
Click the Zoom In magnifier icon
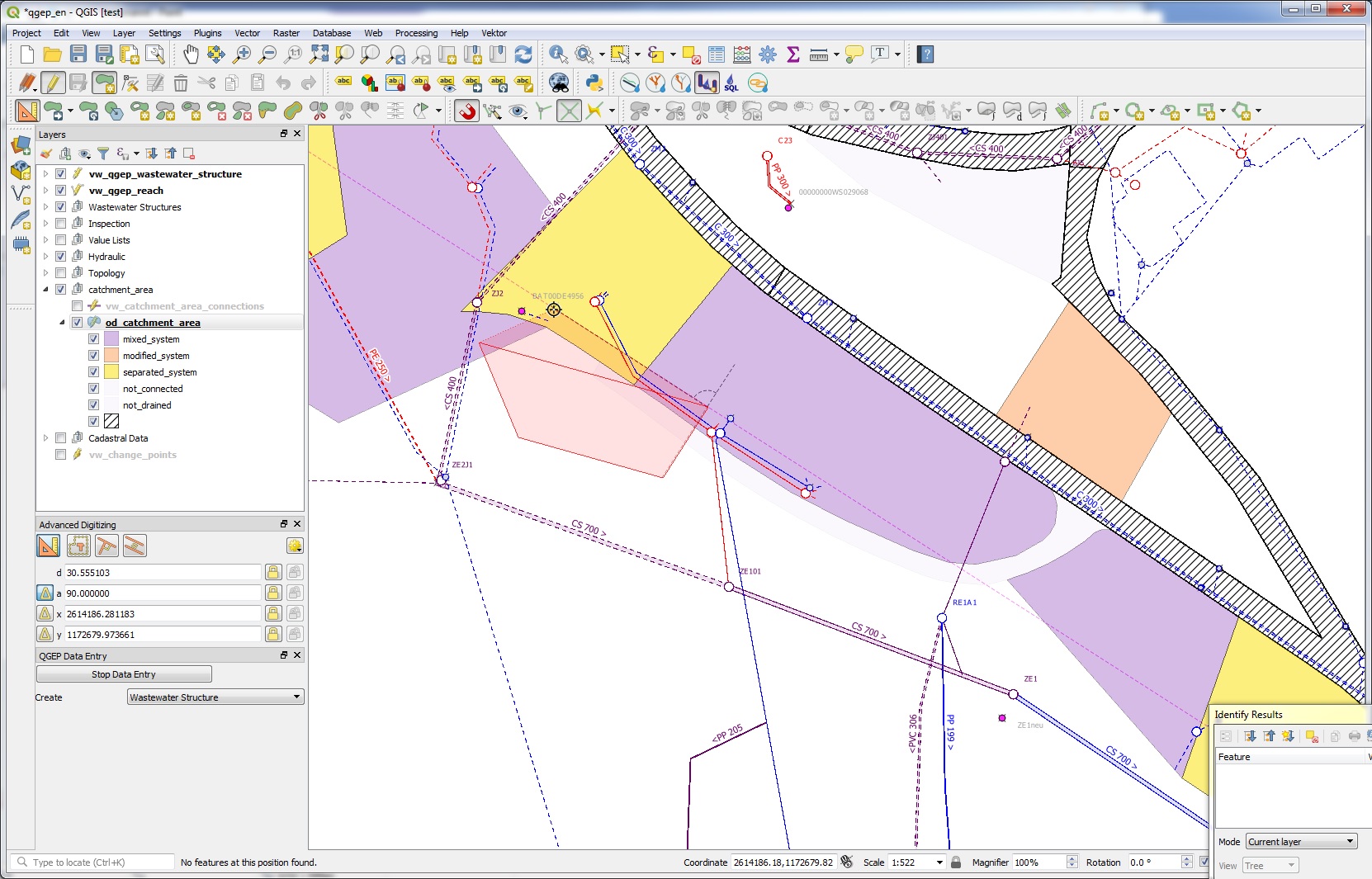point(242,54)
